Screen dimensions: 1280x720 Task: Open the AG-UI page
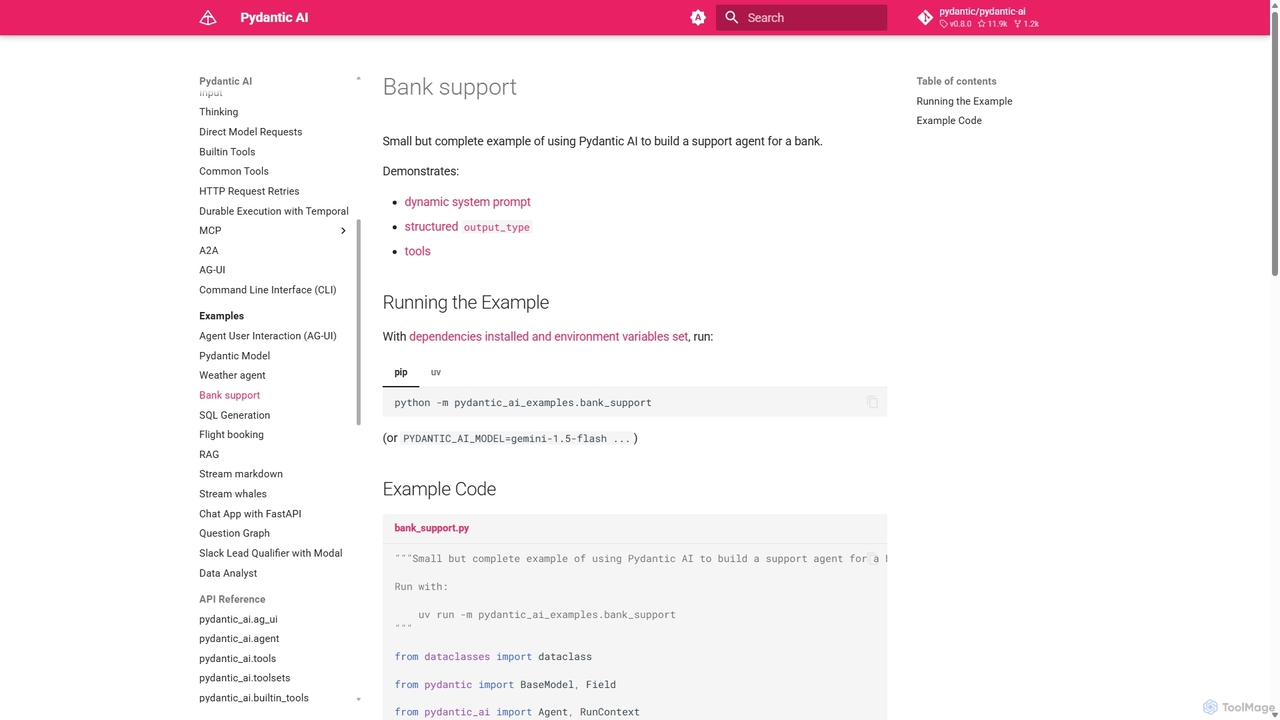pyautogui.click(x=212, y=270)
